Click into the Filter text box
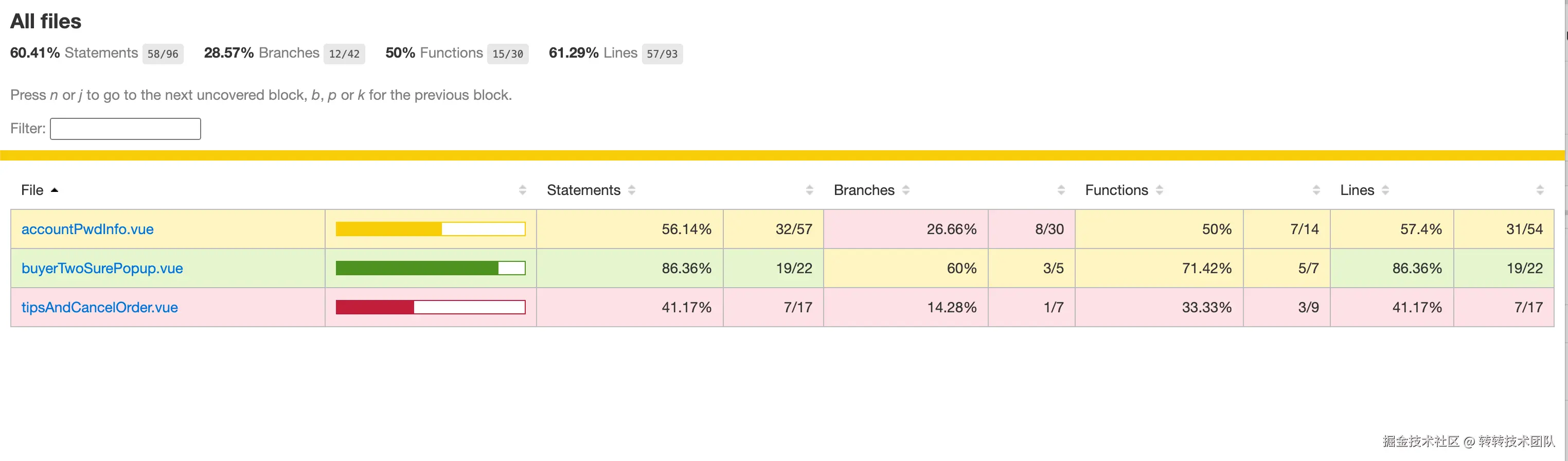This screenshot has width=1568, height=461. pyautogui.click(x=126, y=129)
